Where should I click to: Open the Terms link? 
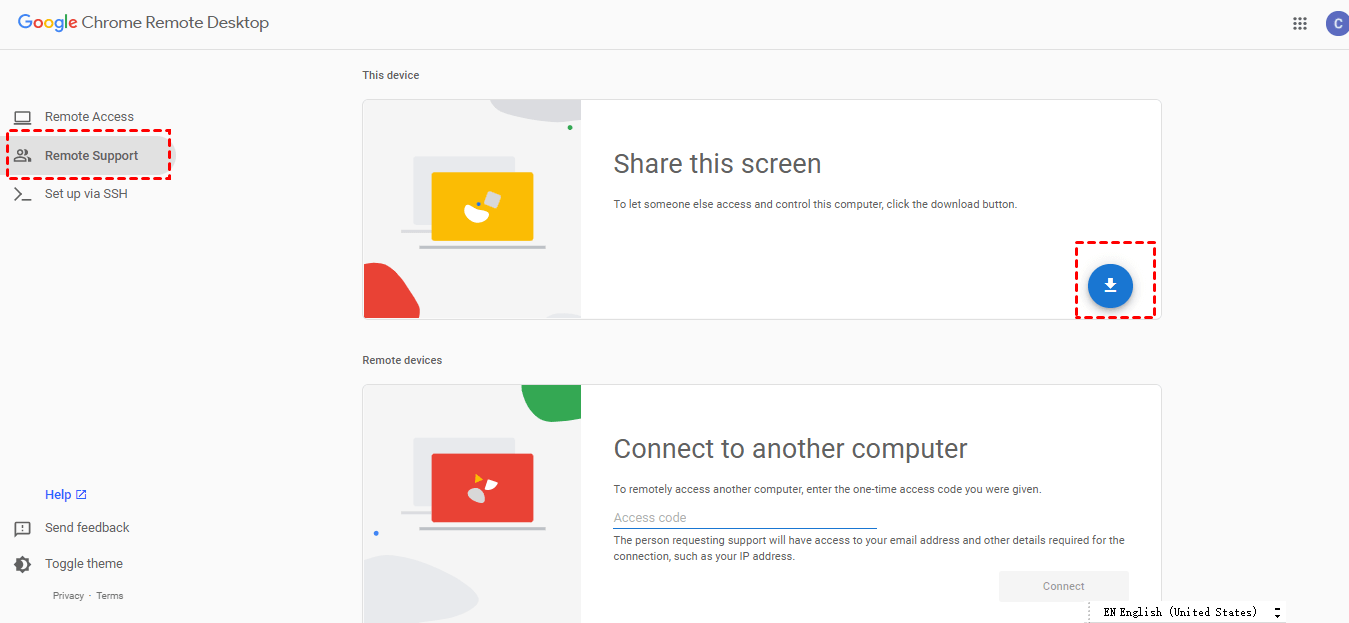coord(110,596)
